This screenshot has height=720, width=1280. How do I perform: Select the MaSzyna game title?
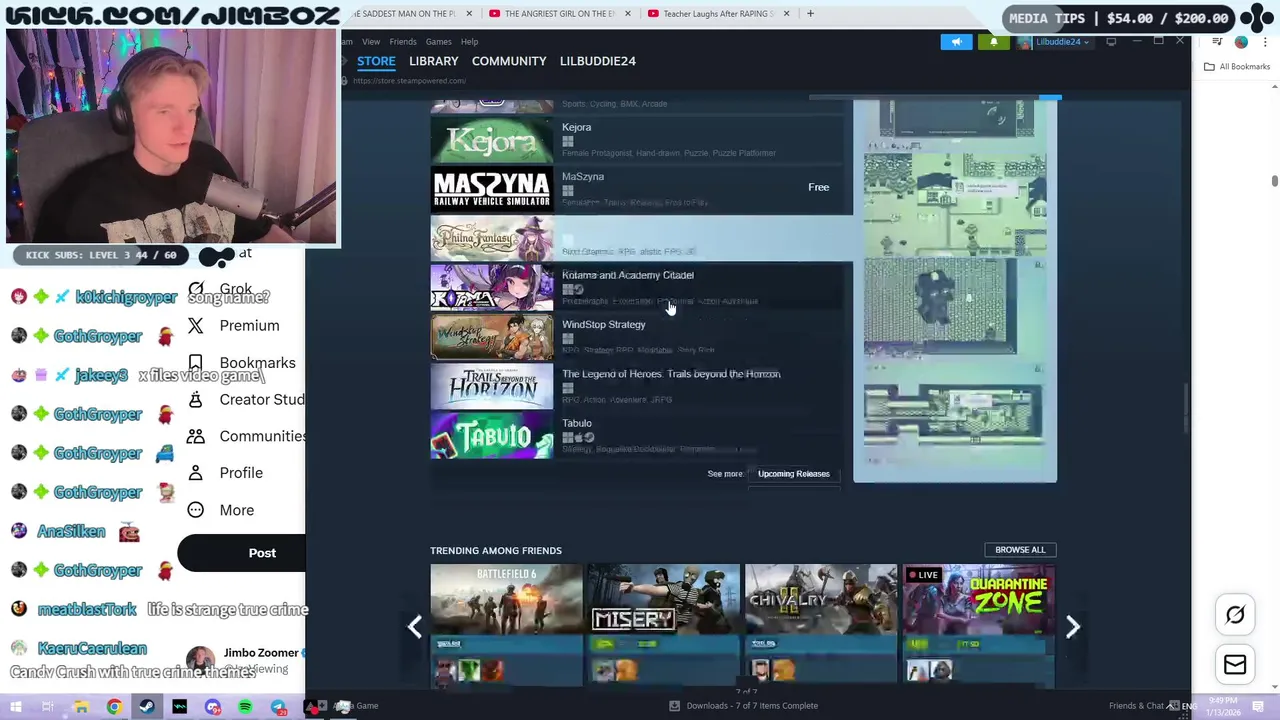(x=583, y=177)
